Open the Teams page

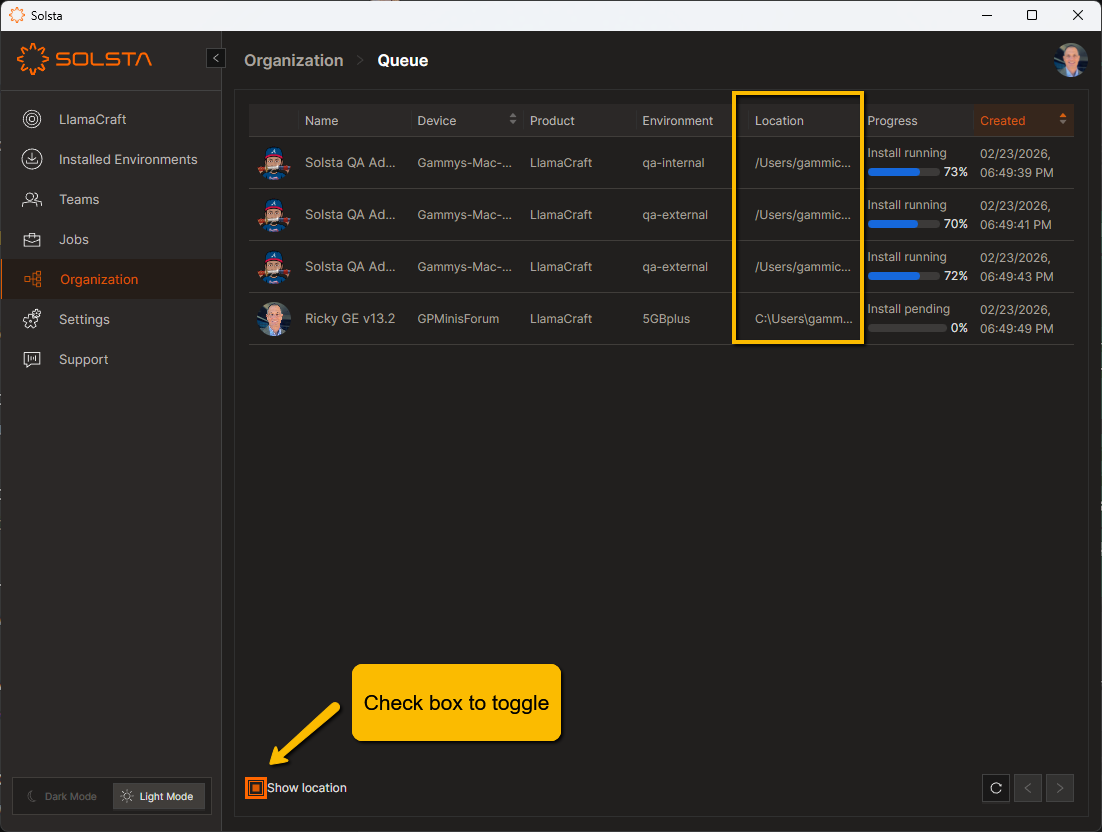click(x=111, y=200)
